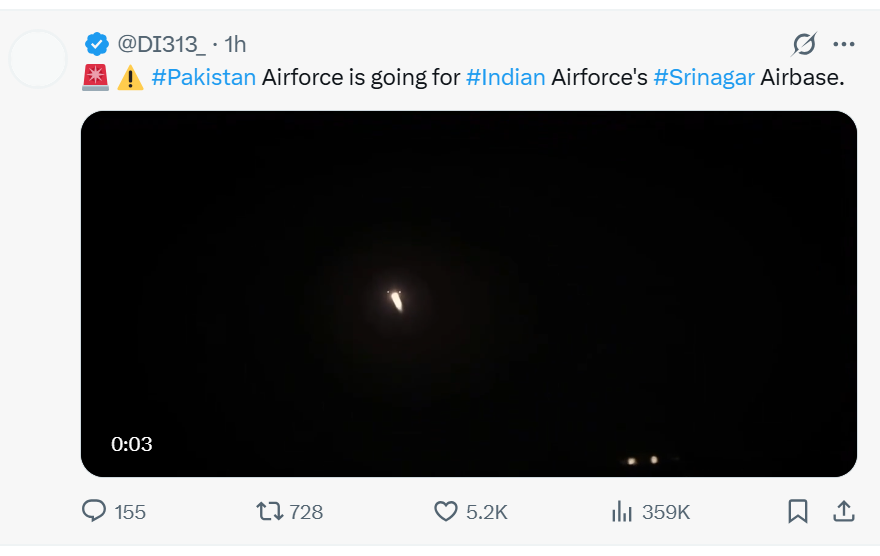
Task: Like the post with the heart icon
Action: 446,512
